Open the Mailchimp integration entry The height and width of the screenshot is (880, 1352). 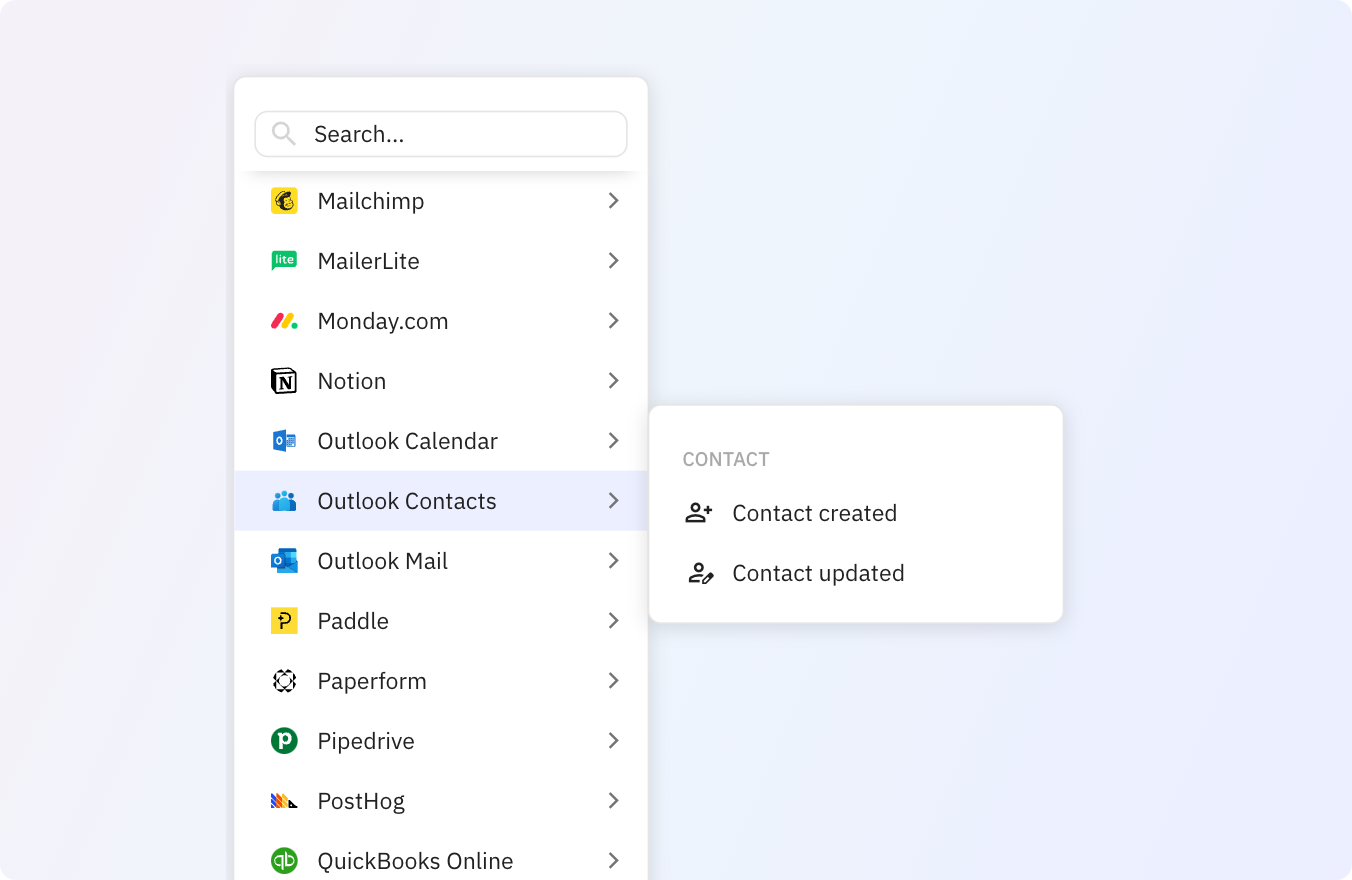click(x=441, y=201)
